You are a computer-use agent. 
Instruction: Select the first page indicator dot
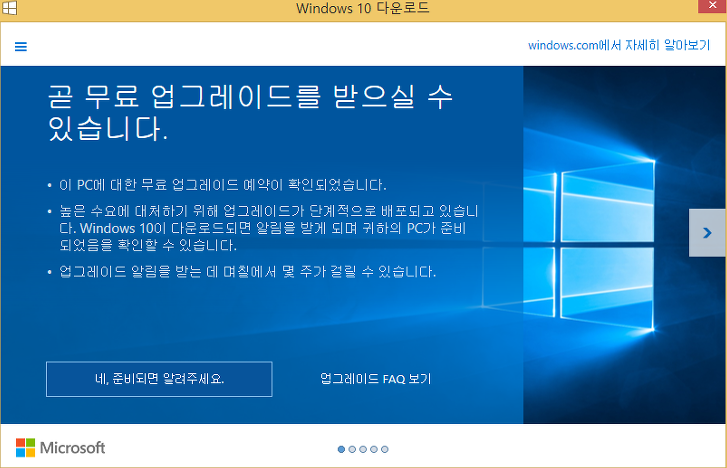pyautogui.click(x=341, y=449)
